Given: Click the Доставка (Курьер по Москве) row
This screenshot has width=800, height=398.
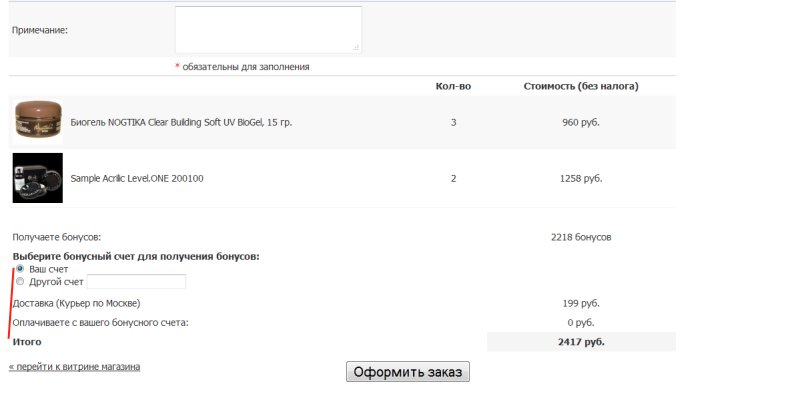Looking at the screenshot, I should pos(342,304).
